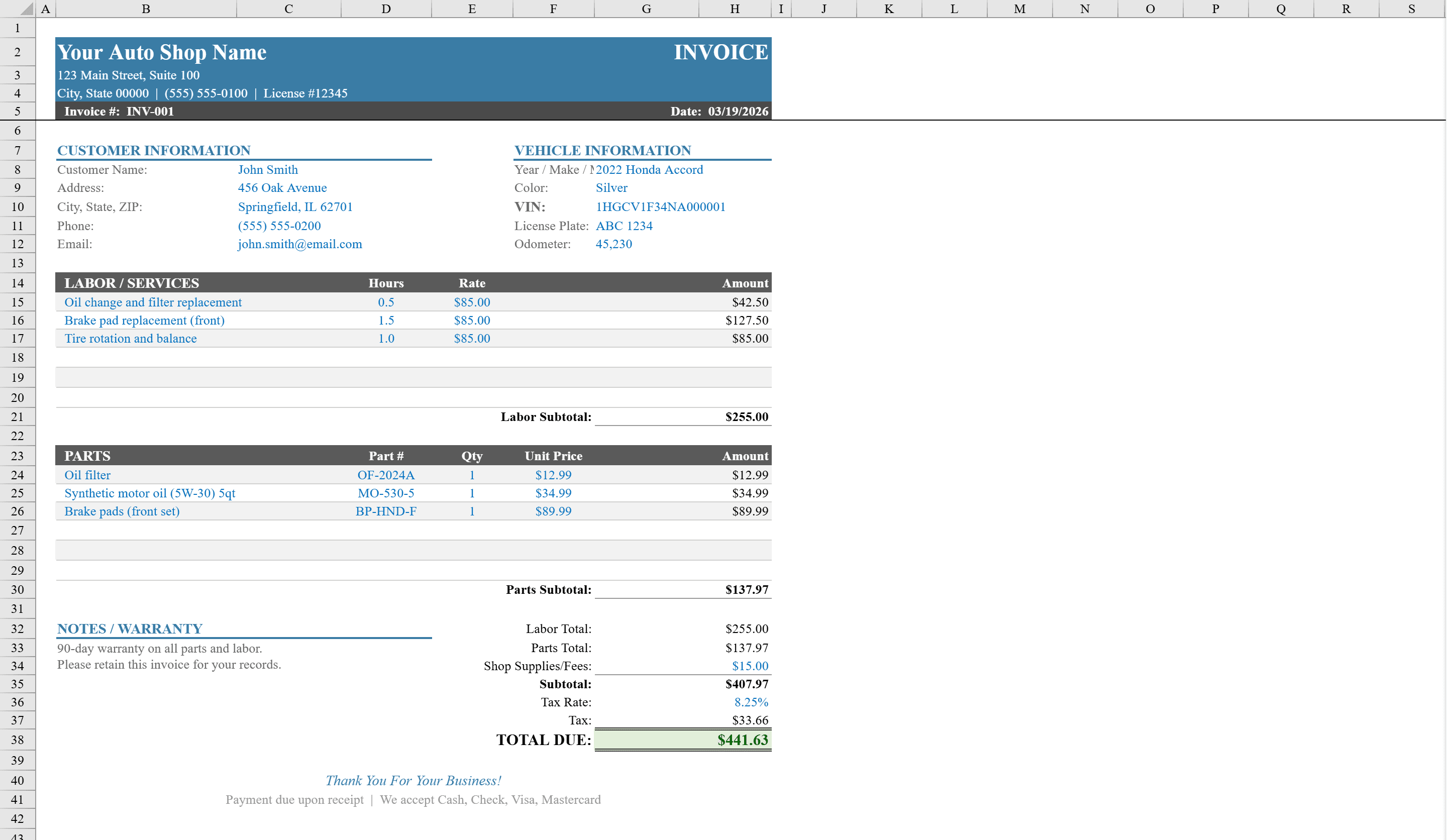Viewport: 1447px width, 840px height.
Task: Click the CUSTOMER INFORMATION heading
Action: click(x=154, y=150)
